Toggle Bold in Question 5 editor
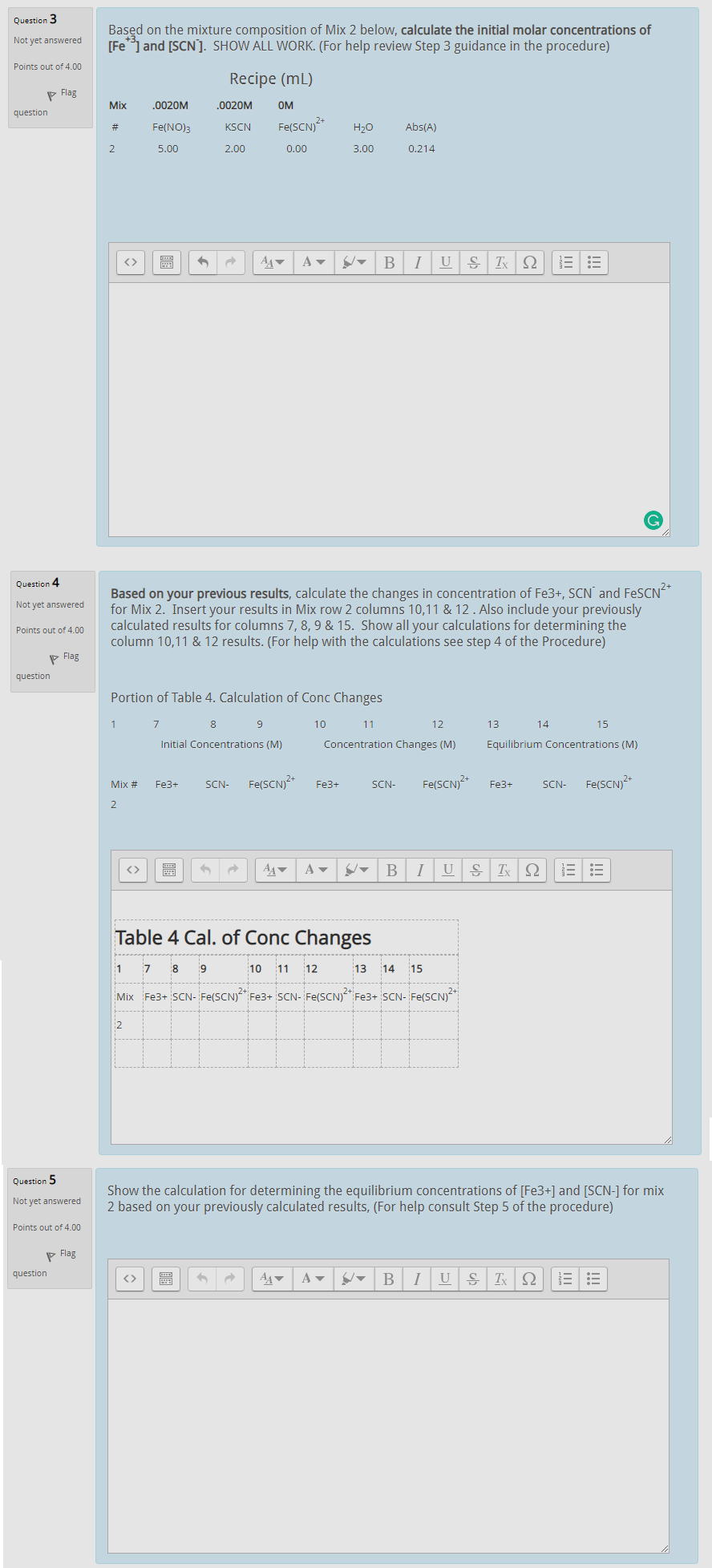Screen dimensions: 712x1568 click(389, 1279)
